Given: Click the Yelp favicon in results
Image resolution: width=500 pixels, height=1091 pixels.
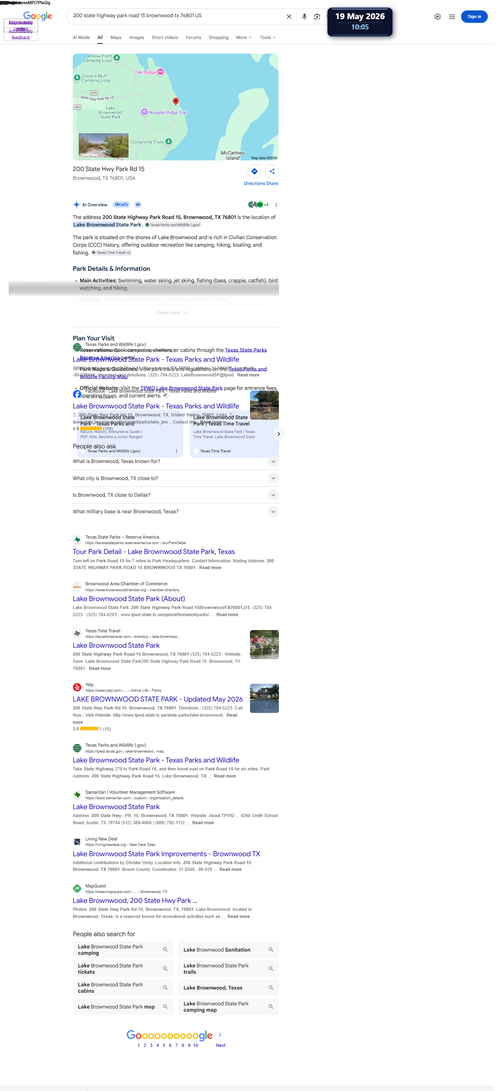Looking at the screenshot, I should click(77, 687).
